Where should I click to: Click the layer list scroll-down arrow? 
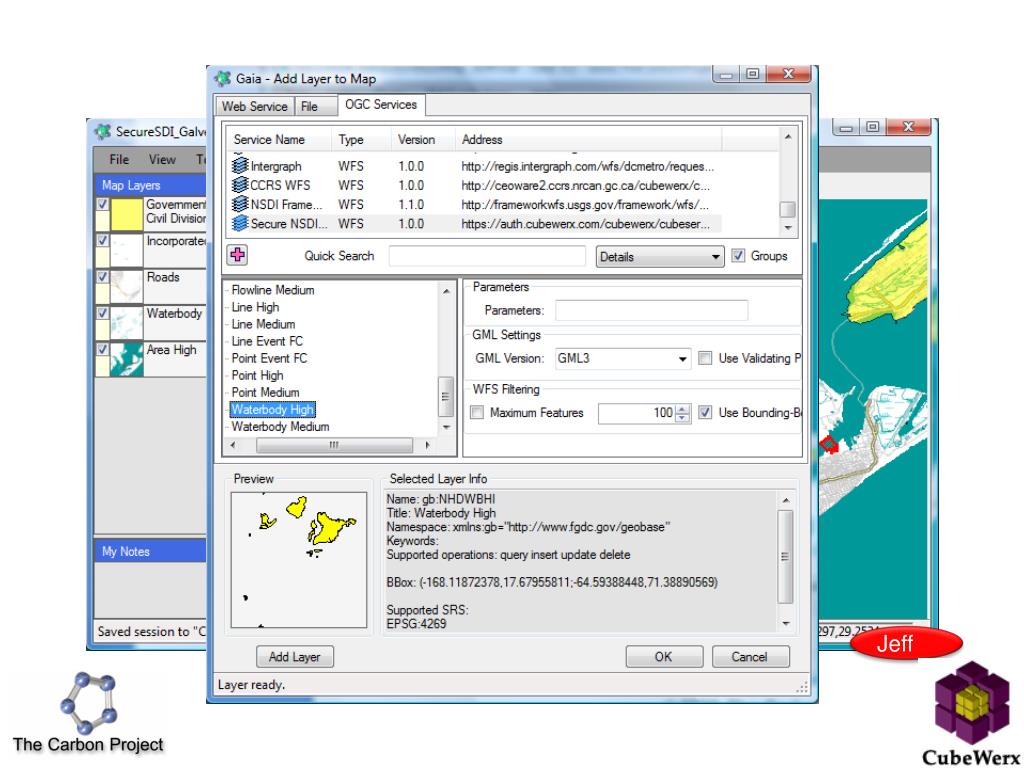click(x=446, y=427)
